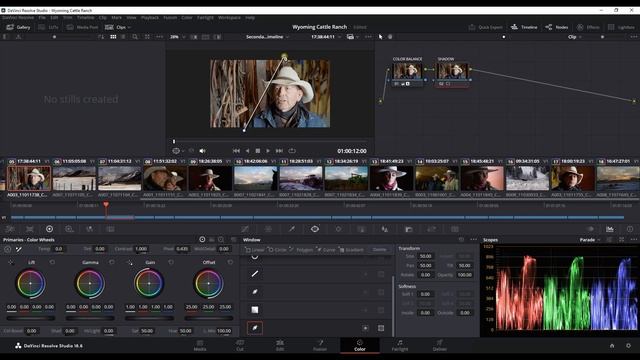Add a Linear window
640x360 pixels.
[255, 249]
